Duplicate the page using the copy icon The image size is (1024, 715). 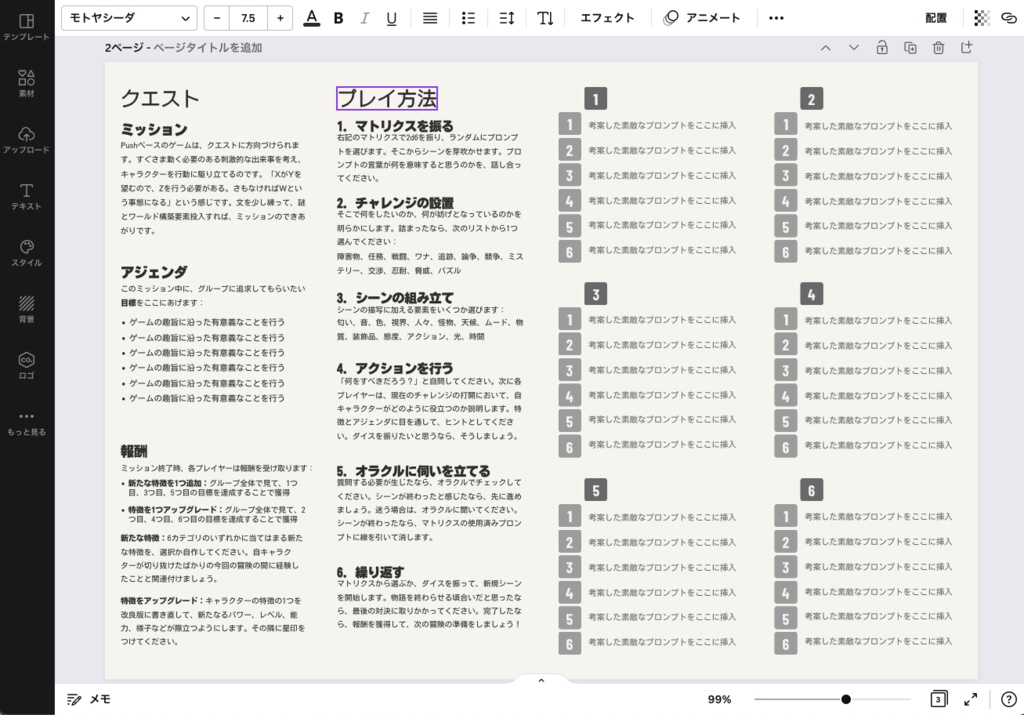(908, 46)
